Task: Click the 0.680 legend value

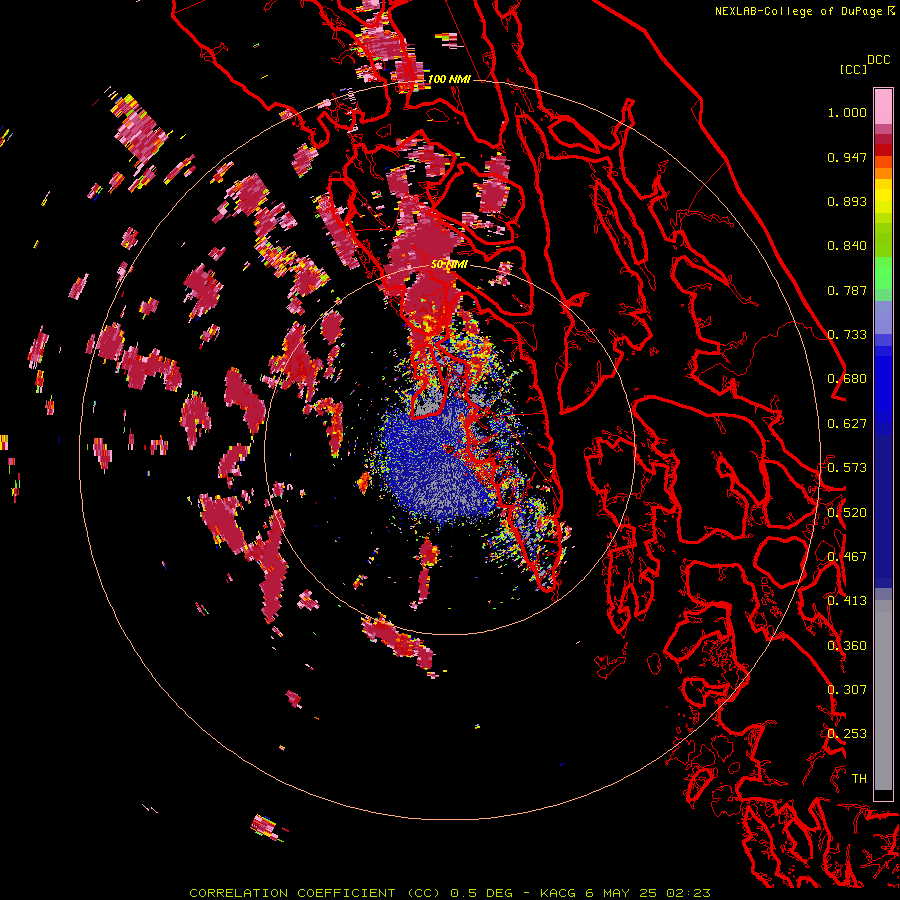Action: click(x=847, y=379)
